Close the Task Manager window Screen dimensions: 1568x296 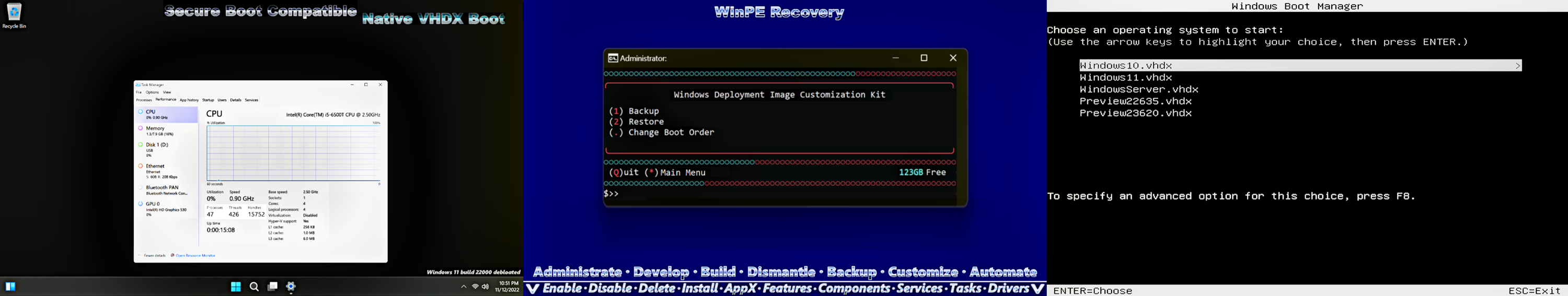coord(381,85)
